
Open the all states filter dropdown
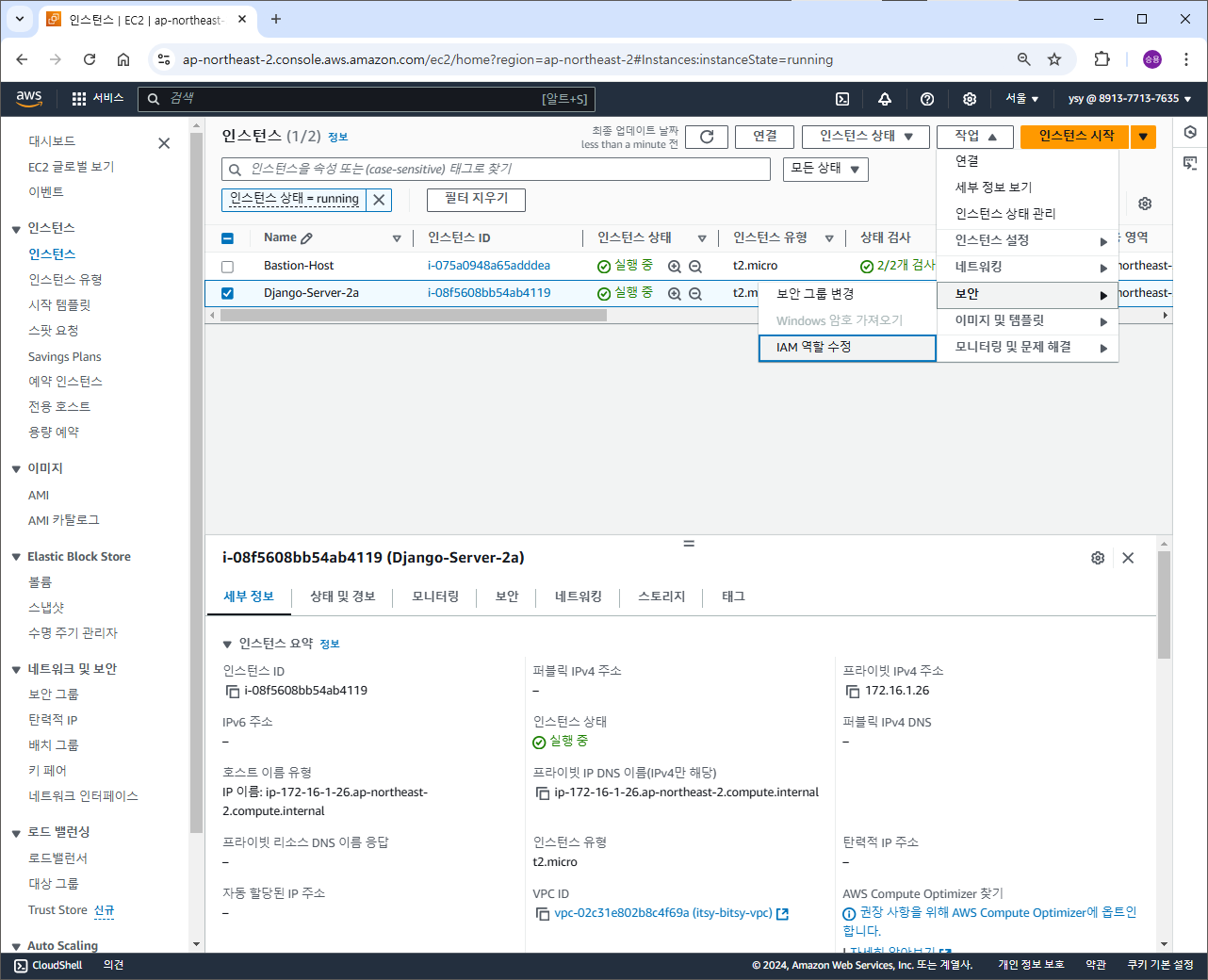[825, 169]
